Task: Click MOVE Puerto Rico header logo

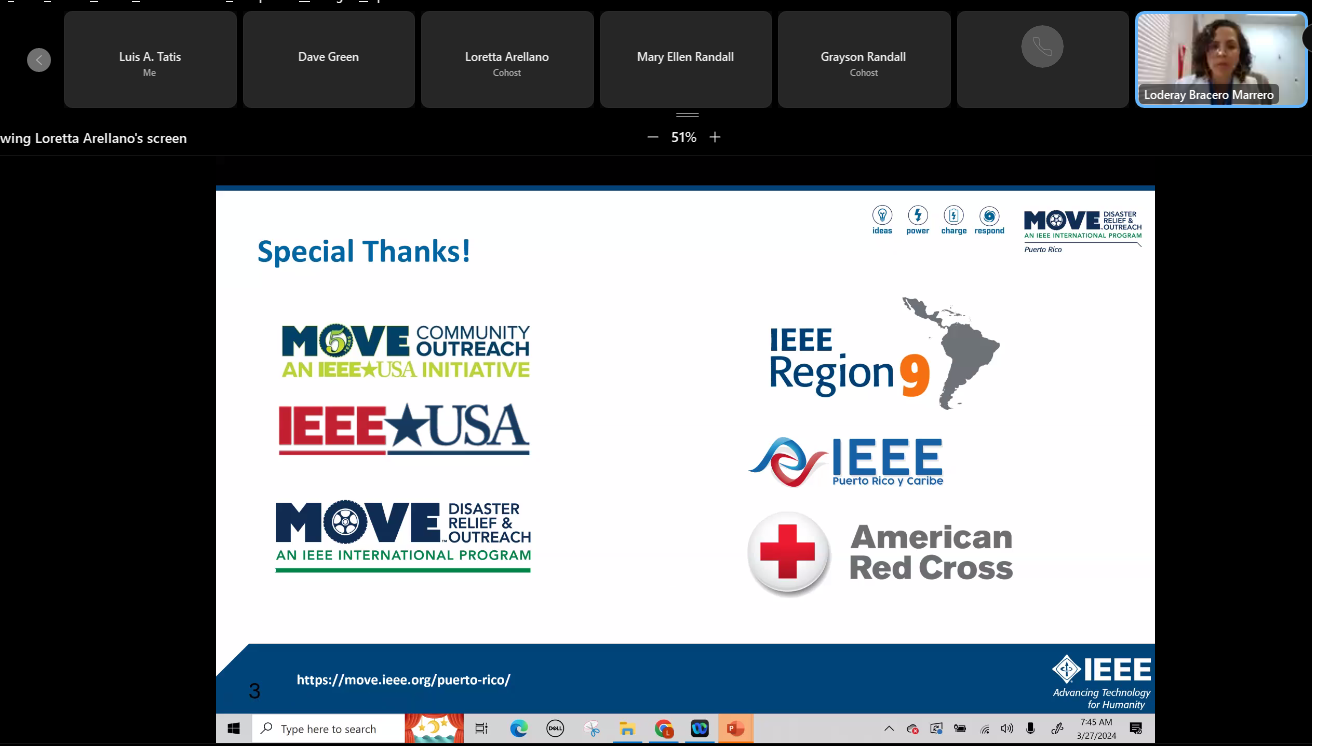Action: (1082, 231)
